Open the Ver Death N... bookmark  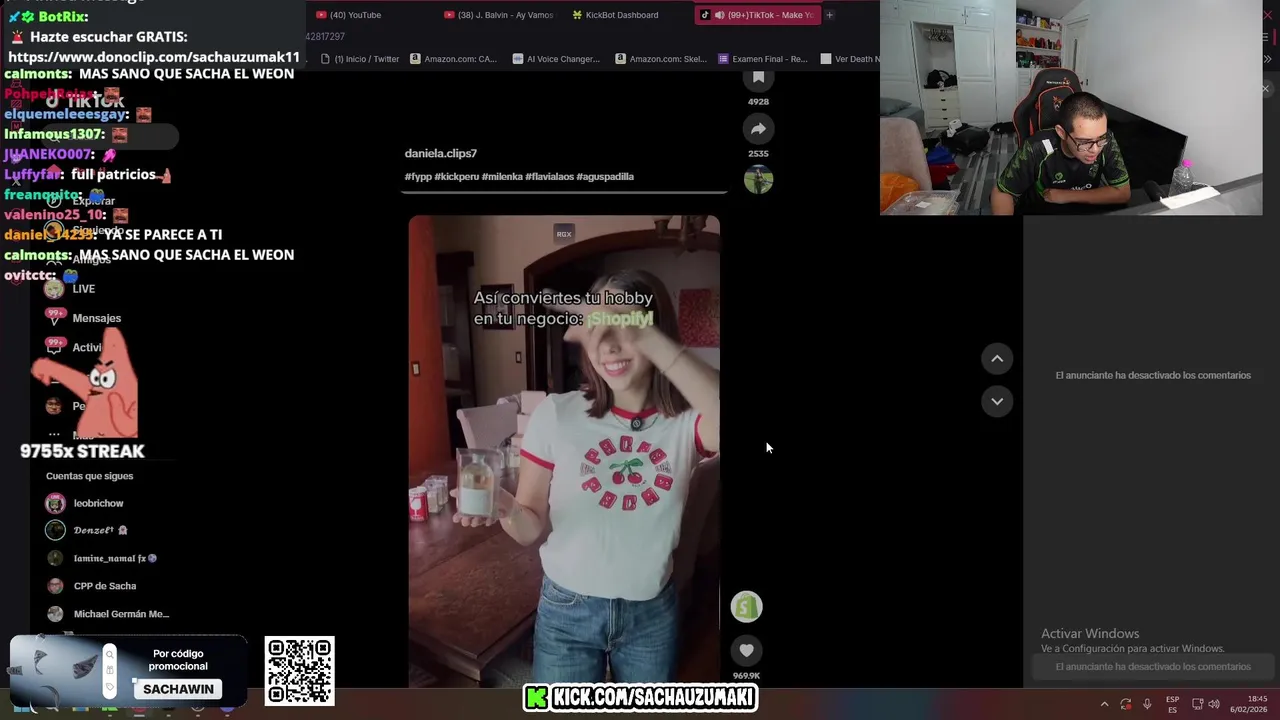pos(850,59)
